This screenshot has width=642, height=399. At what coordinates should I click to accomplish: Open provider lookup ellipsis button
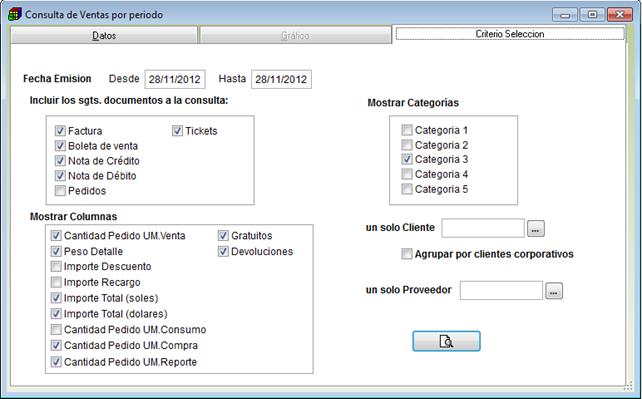(554, 291)
